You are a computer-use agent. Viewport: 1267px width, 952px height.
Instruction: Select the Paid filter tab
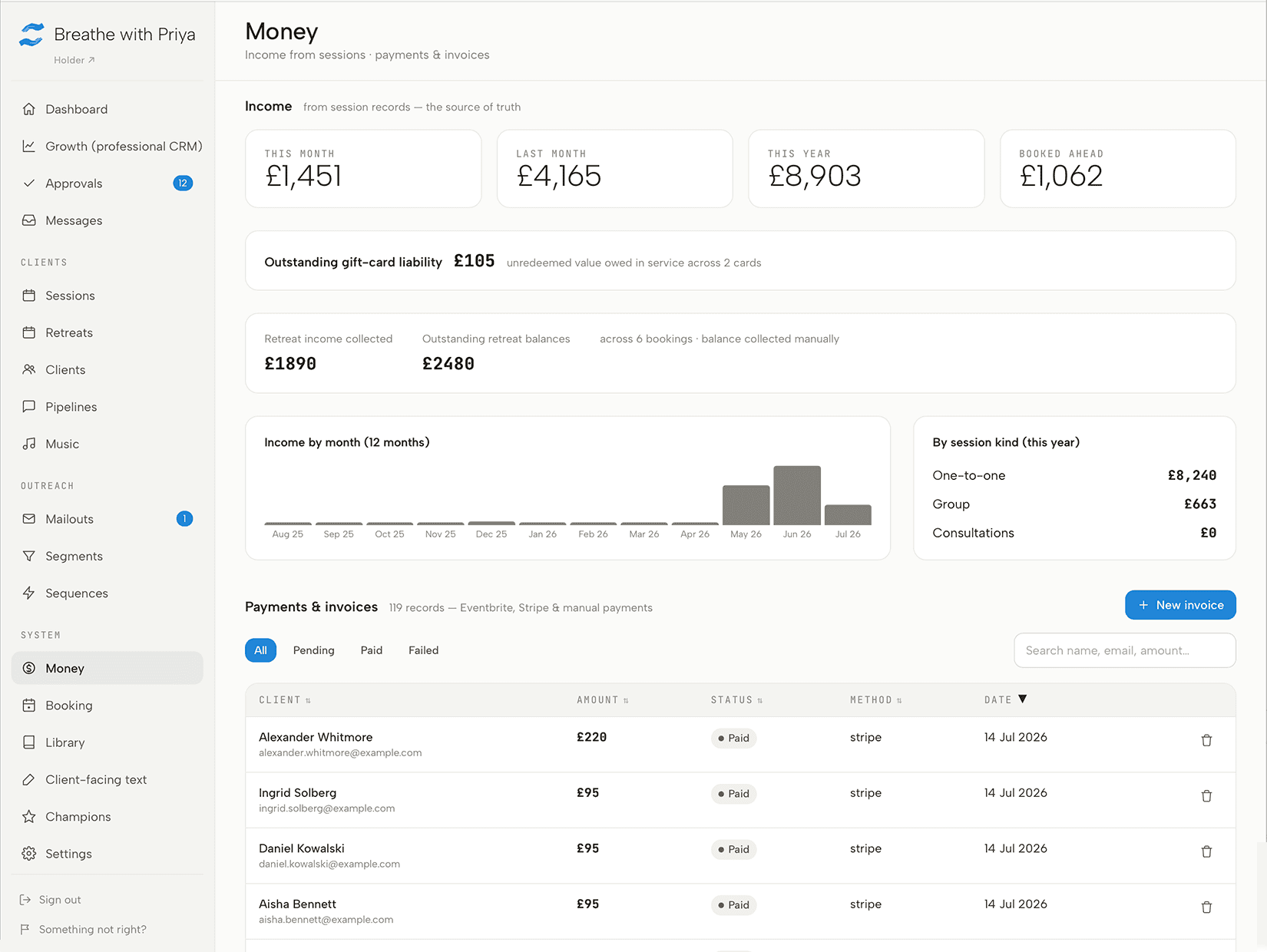tap(372, 650)
